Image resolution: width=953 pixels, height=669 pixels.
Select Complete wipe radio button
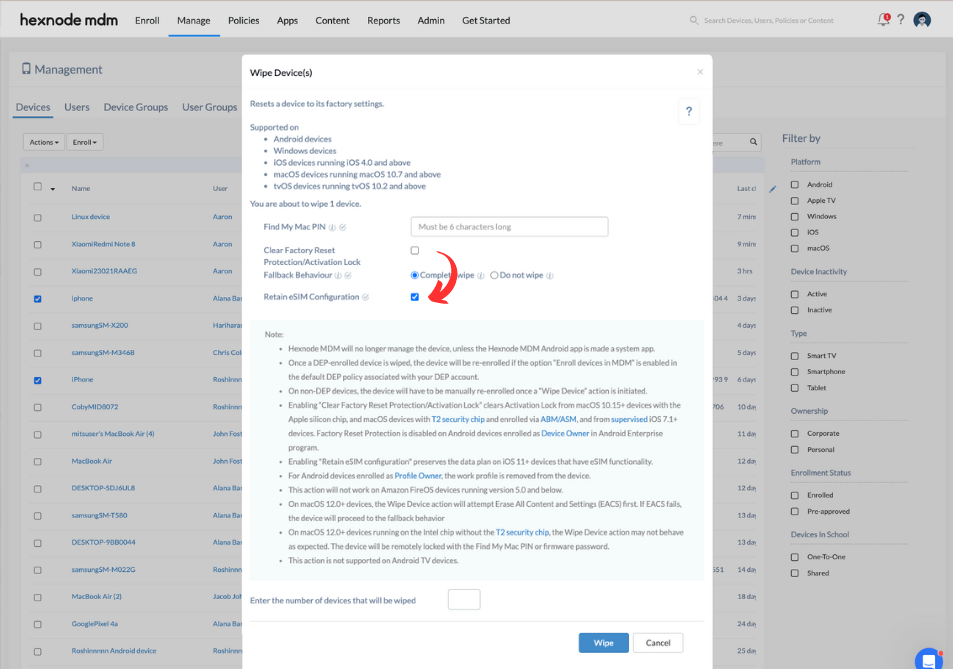(415, 275)
